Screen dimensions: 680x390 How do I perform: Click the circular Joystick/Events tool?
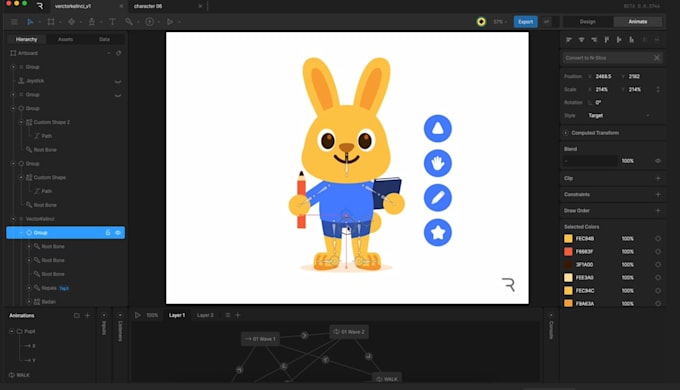coord(150,22)
